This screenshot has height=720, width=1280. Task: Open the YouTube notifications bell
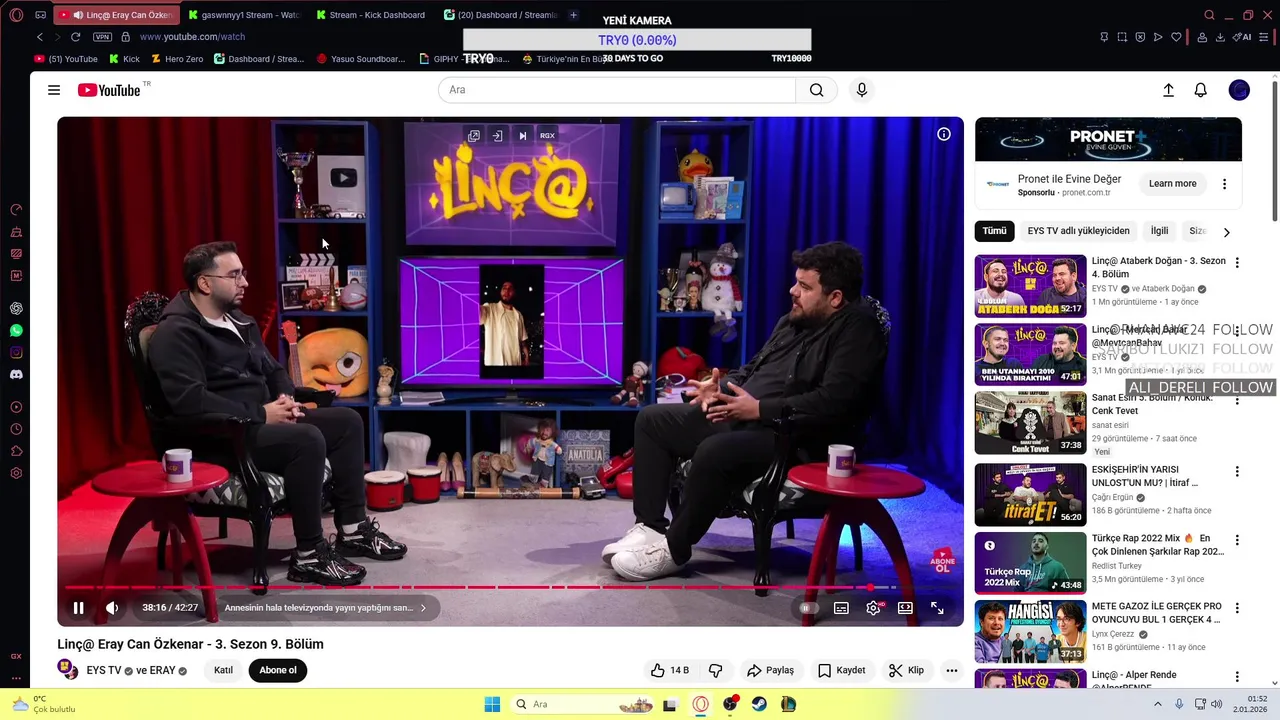(1201, 90)
